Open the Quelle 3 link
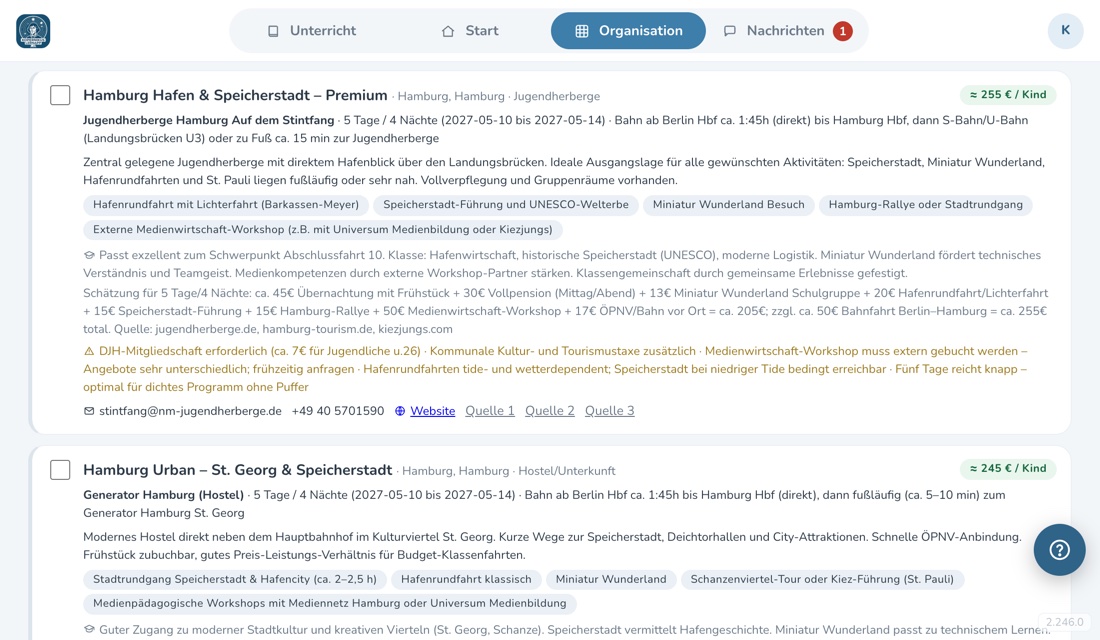The height and width of the screenshot is (640, 1100). [x=609, y=411]
